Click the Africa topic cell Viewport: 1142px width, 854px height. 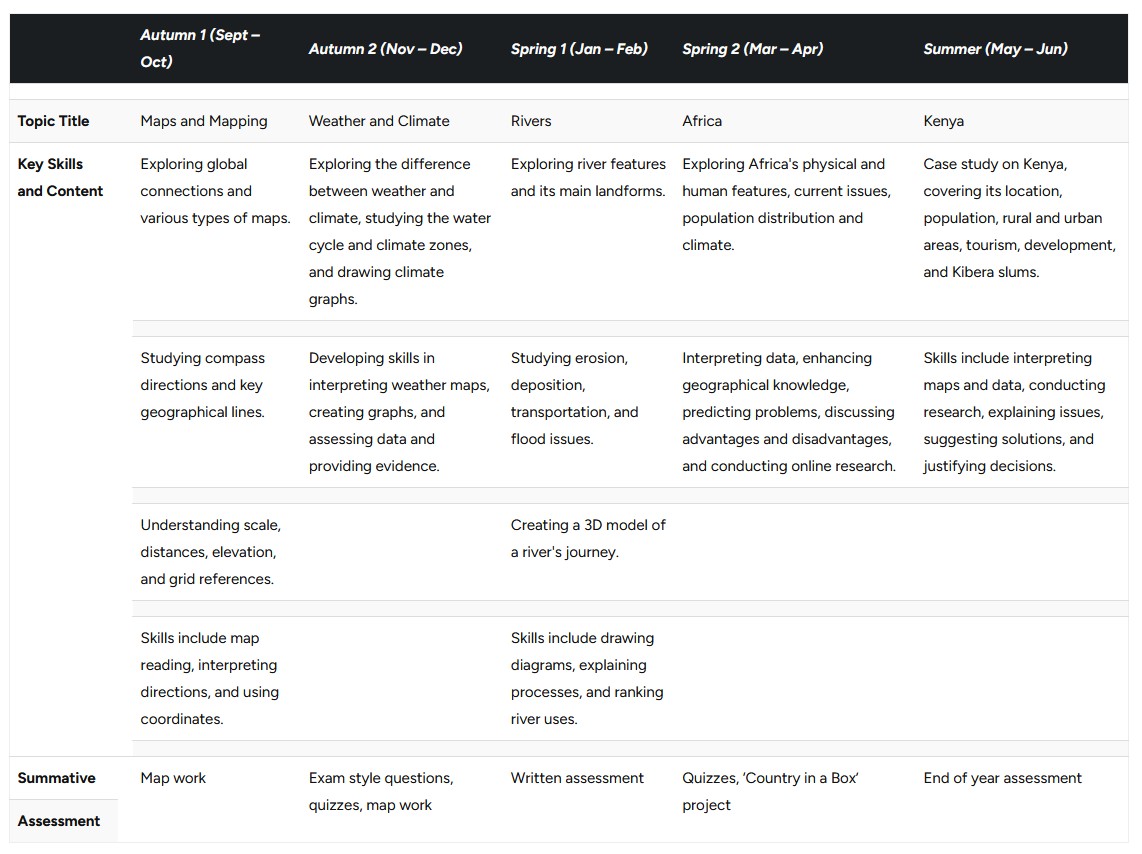[701, 121]
